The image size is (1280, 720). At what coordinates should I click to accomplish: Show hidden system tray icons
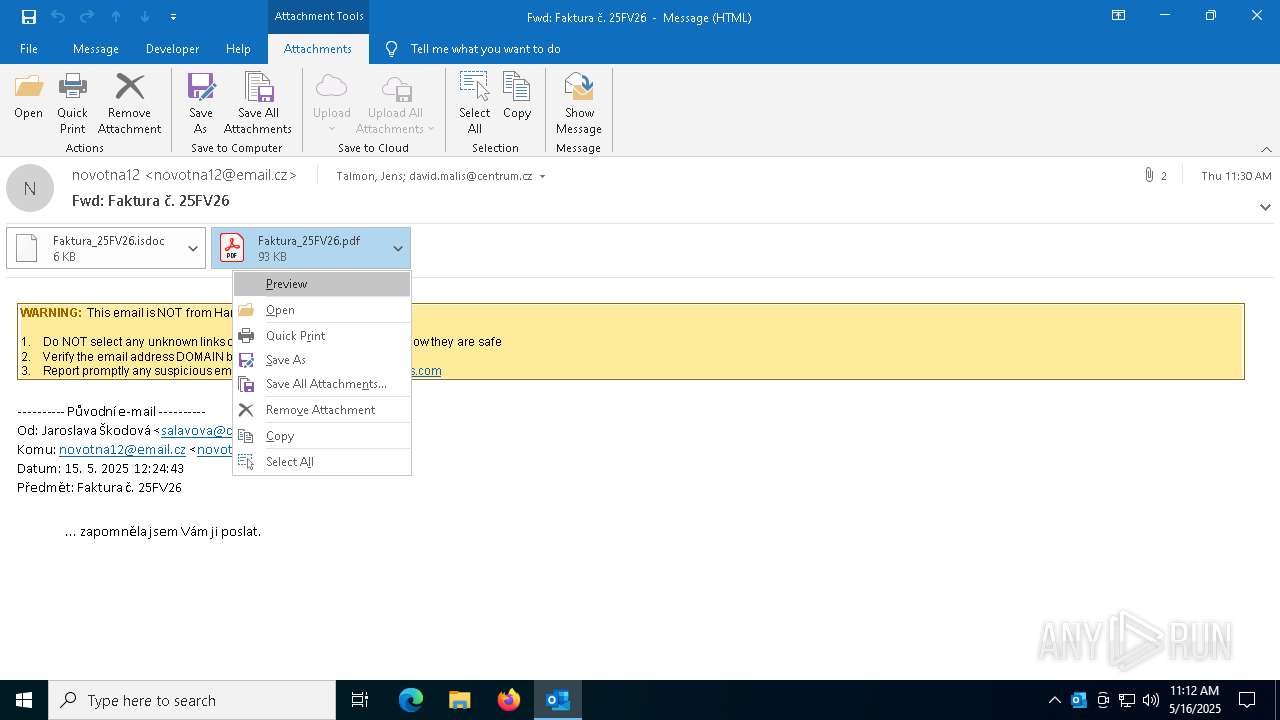tap(1054, 700)
